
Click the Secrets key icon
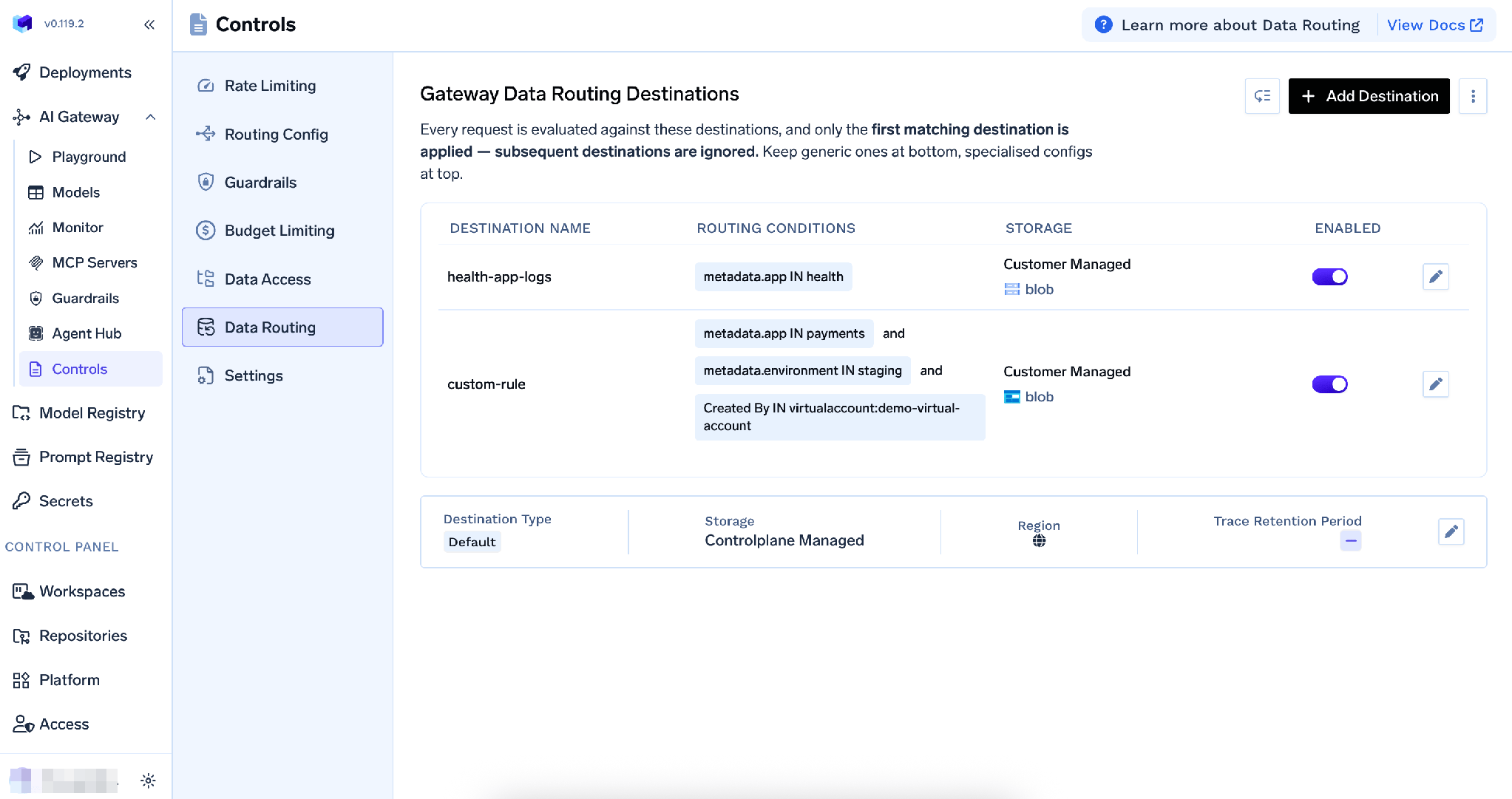coord(21,501)
